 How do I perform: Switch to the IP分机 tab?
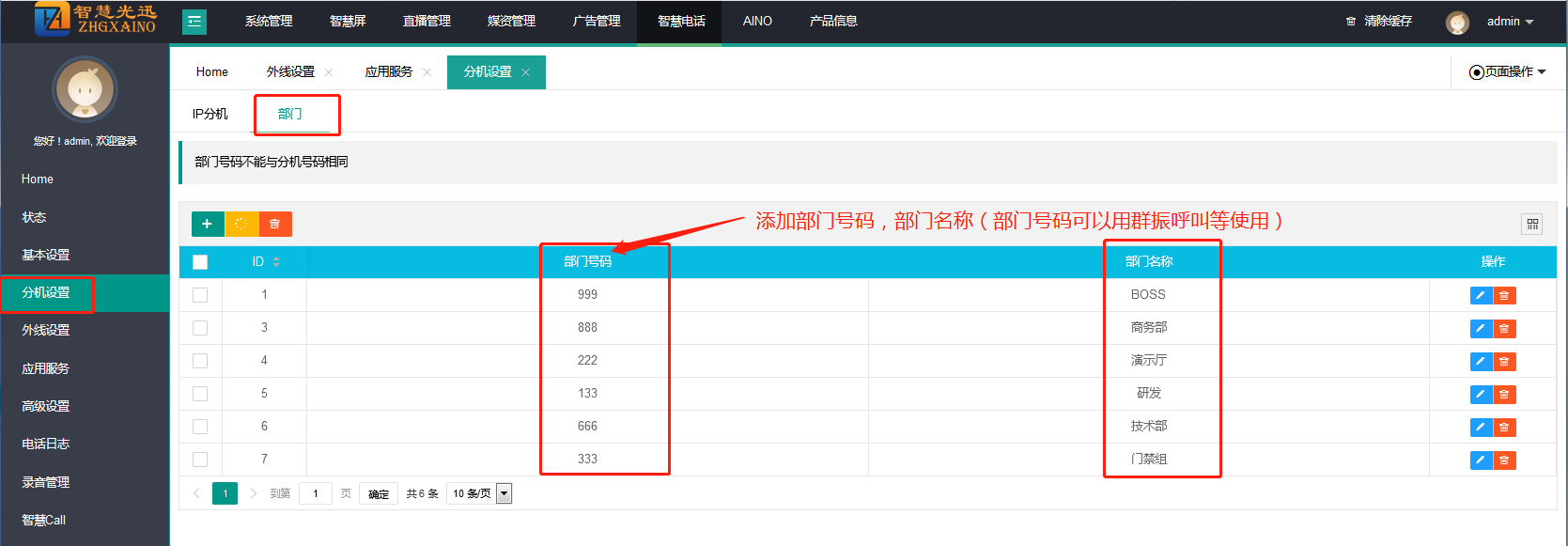pyautogui.click(x=210, y=114)
